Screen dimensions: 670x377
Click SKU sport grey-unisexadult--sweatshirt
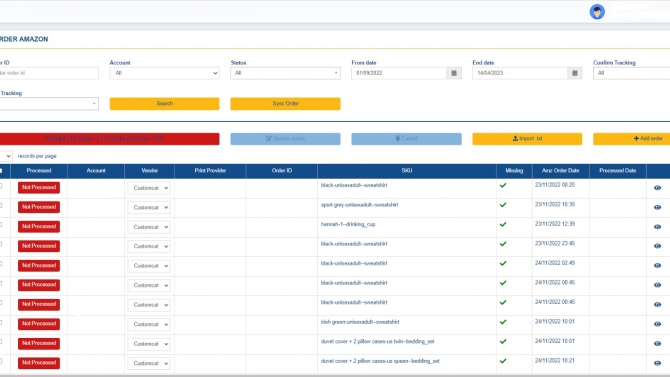(359, 205)
